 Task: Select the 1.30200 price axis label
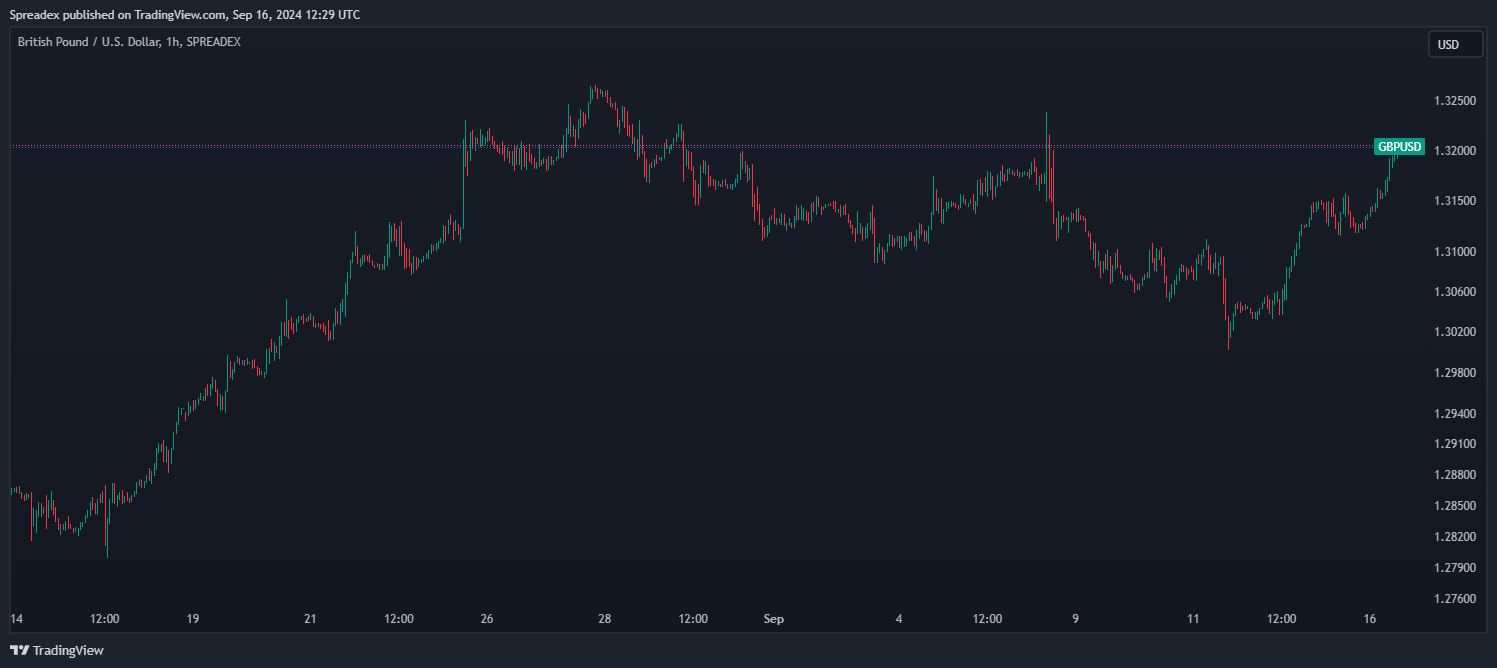tap(1453, 332)
